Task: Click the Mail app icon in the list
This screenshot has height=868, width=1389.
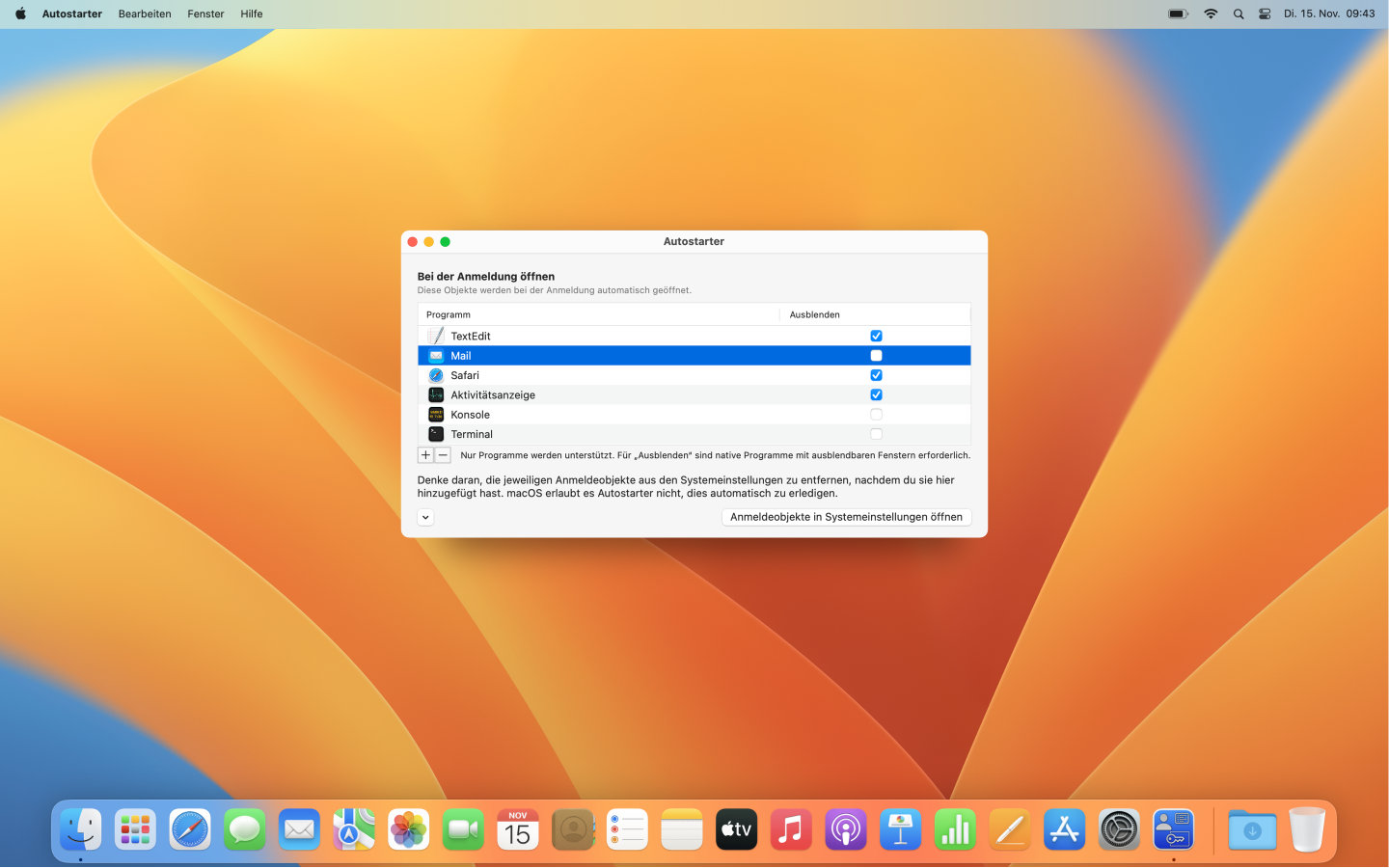Action: tap(436, 356)
